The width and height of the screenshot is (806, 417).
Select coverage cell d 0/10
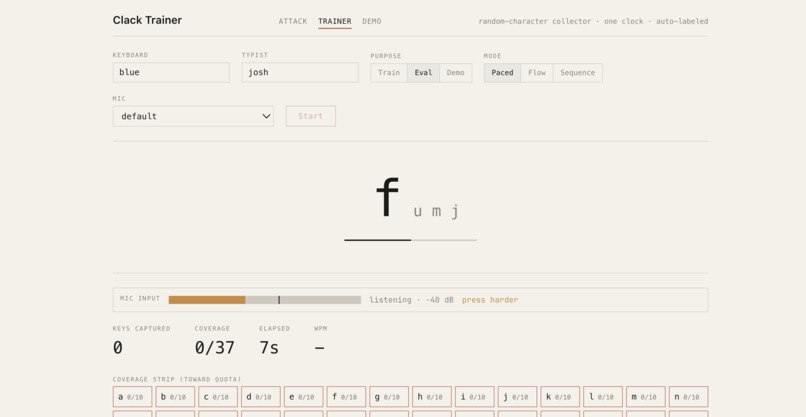261,397
